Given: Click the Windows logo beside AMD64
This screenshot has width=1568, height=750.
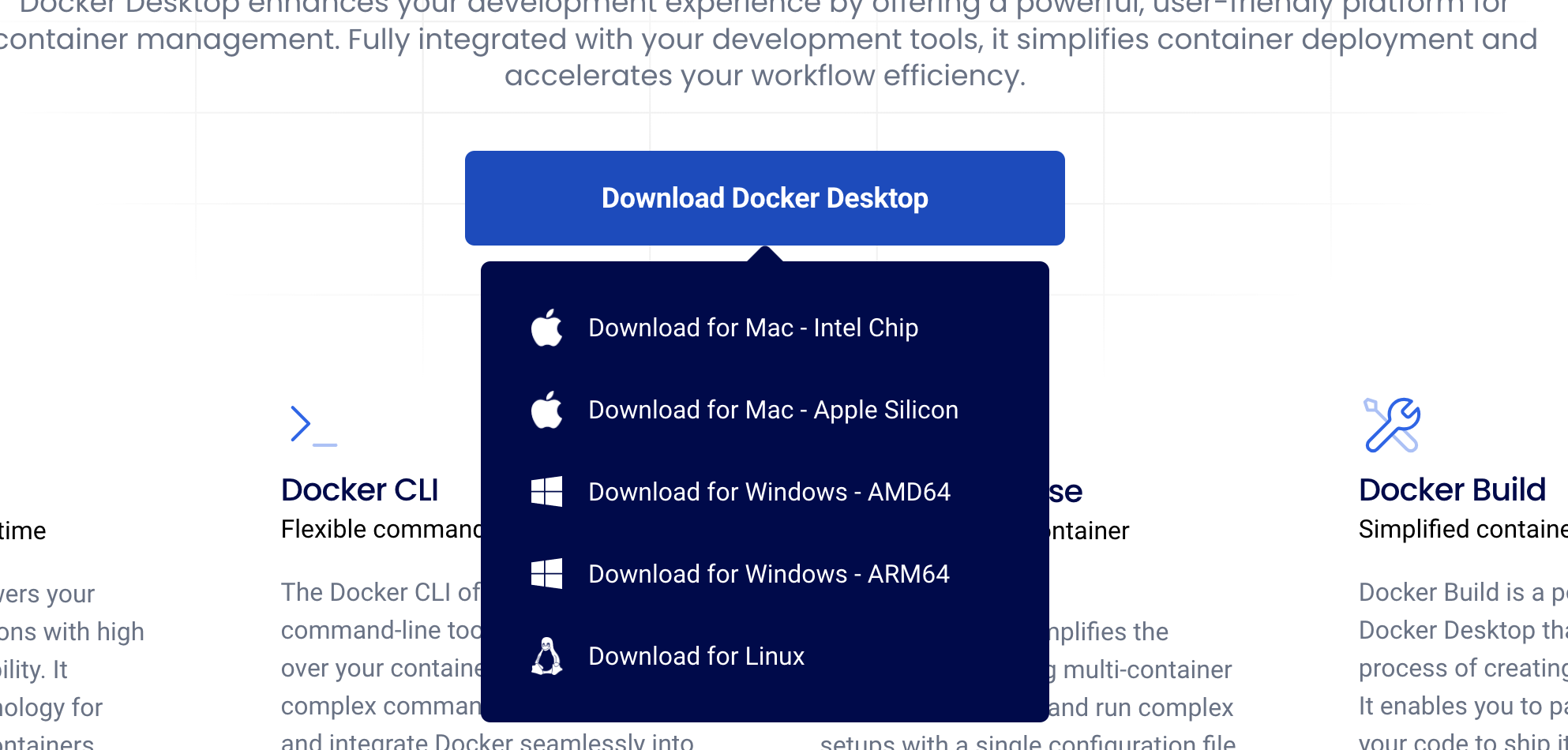Looking at the screenshot, I should click(x=546, y=492).
